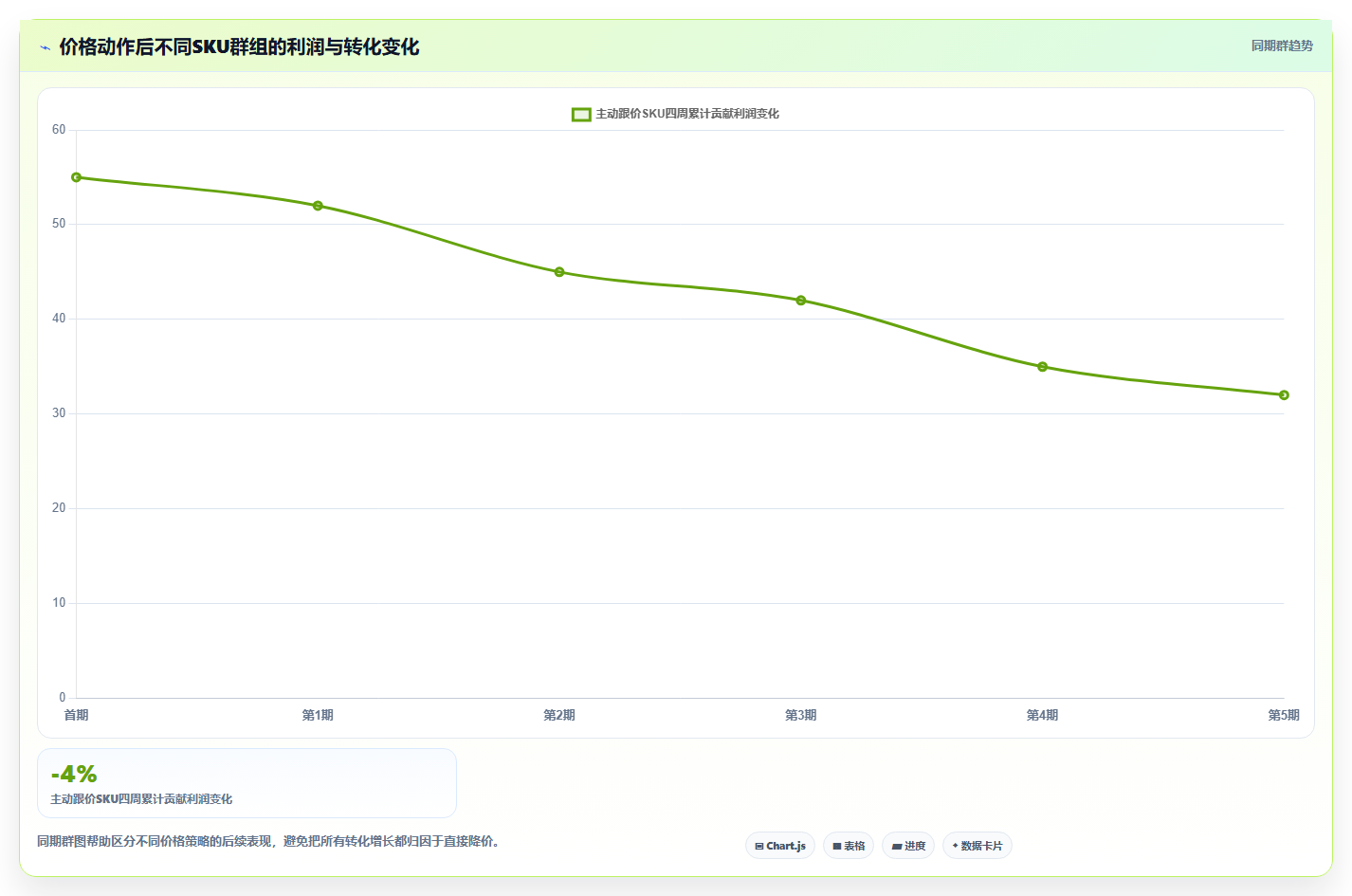Viewport: 1352px width, 896px height.
Task: Click the 数据卡片 tag chip
Action: [977, 846]
